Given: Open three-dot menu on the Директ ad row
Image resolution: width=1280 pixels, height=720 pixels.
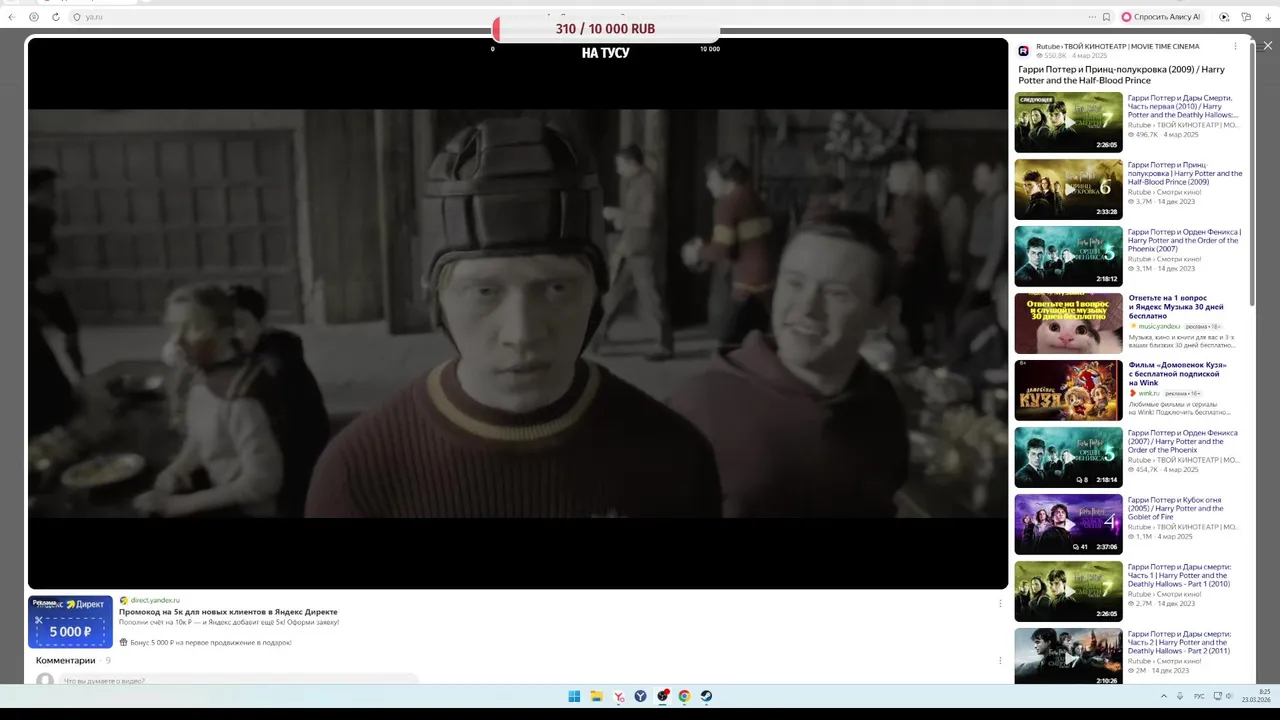Looking at the screenshot, I should 1000,603.
